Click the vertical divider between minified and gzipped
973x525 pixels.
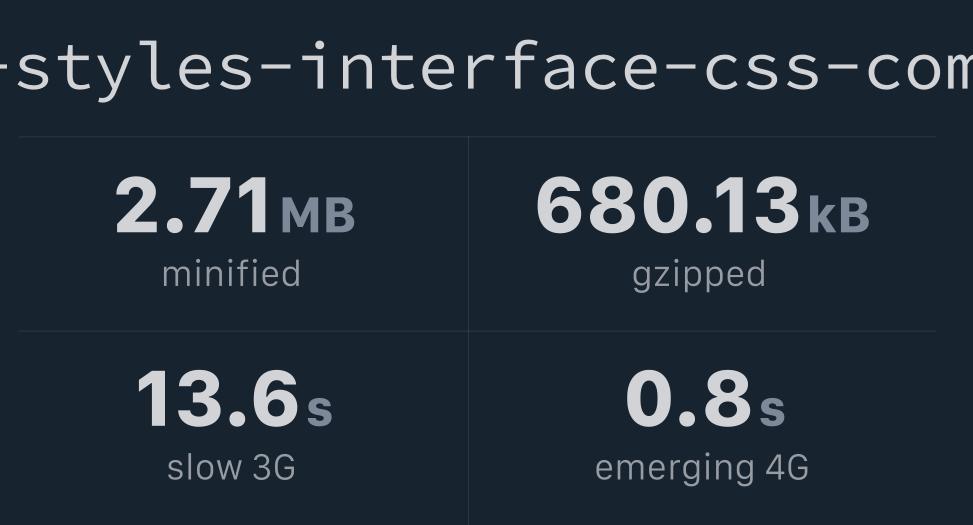[x=468, y=233]
